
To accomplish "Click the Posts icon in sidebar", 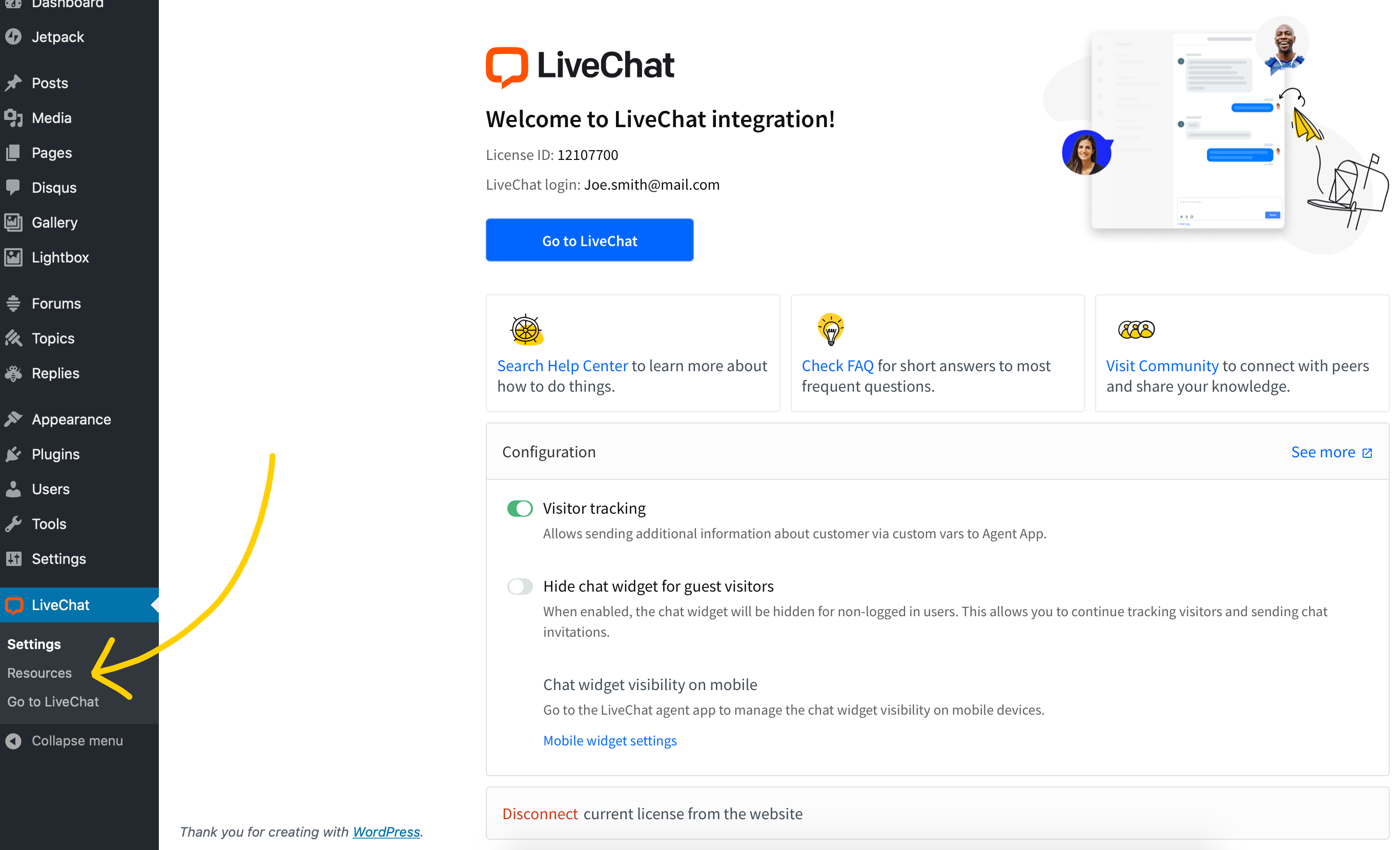I will (x=15, y=82).
